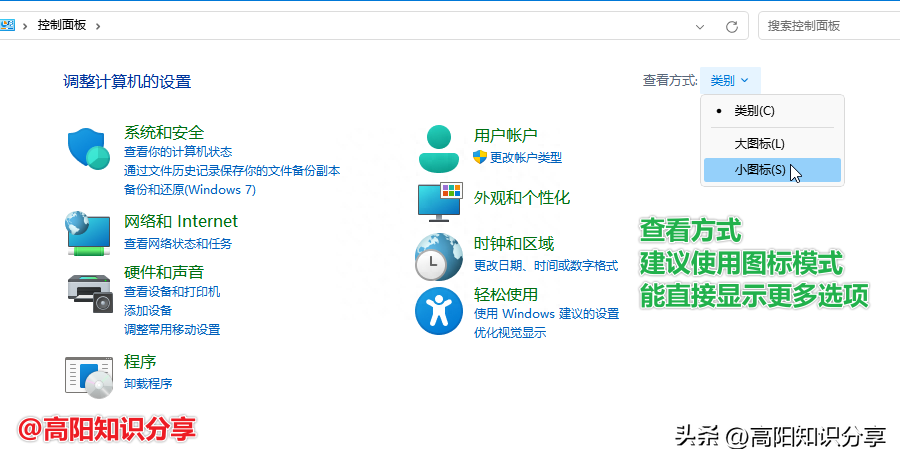
Task: Click 卸载程序 link
Action: tap(148, 383)
